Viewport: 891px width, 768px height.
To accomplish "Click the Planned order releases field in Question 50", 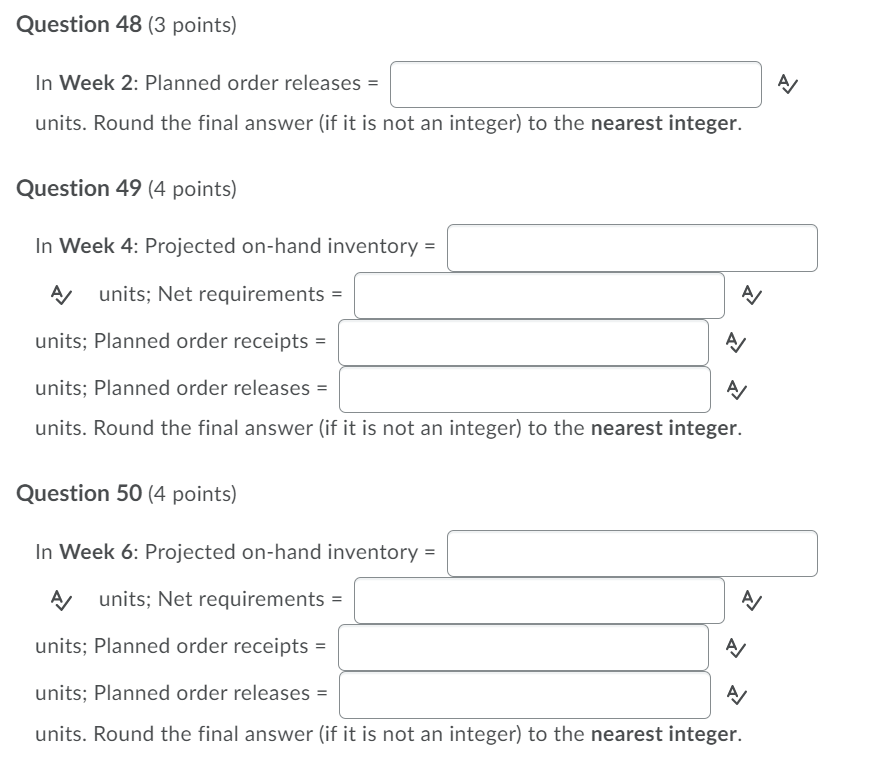I will pos(523,694).
